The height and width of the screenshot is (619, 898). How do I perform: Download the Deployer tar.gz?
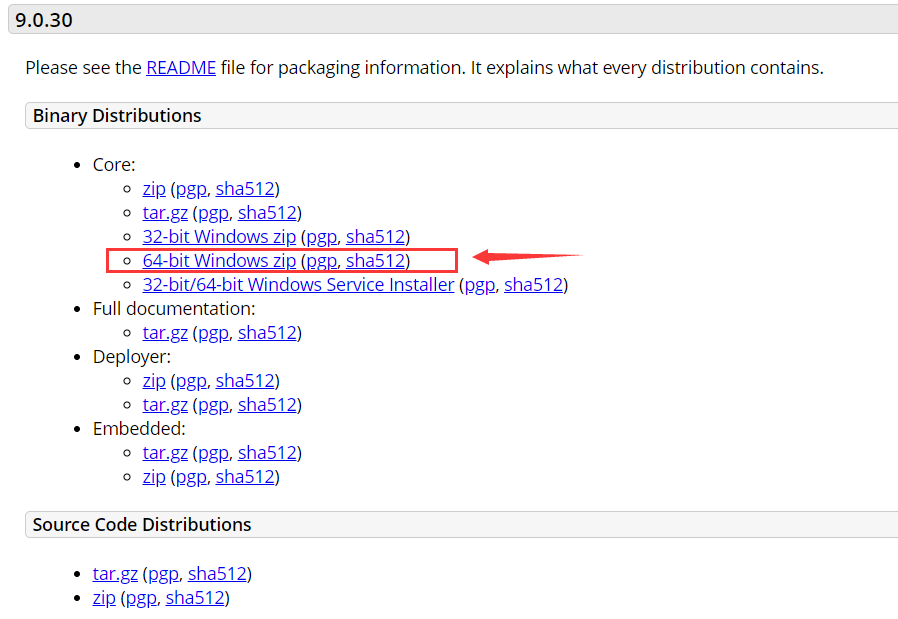(165, 405)
